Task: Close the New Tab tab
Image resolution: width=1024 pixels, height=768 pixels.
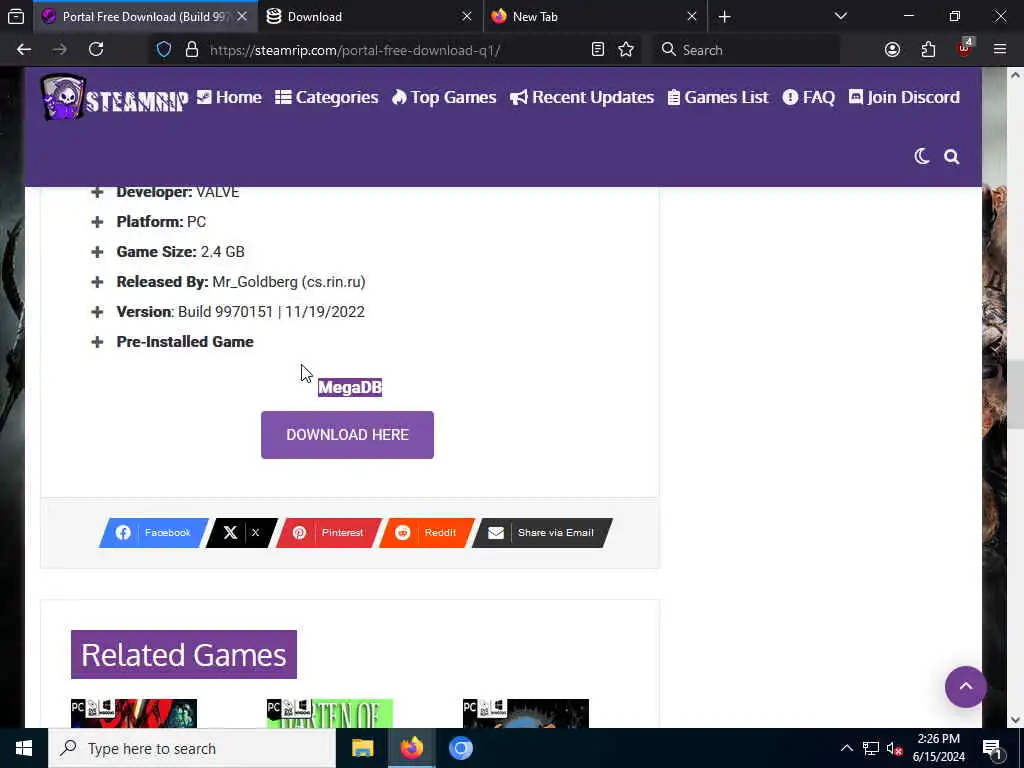Action: (692, 16)
